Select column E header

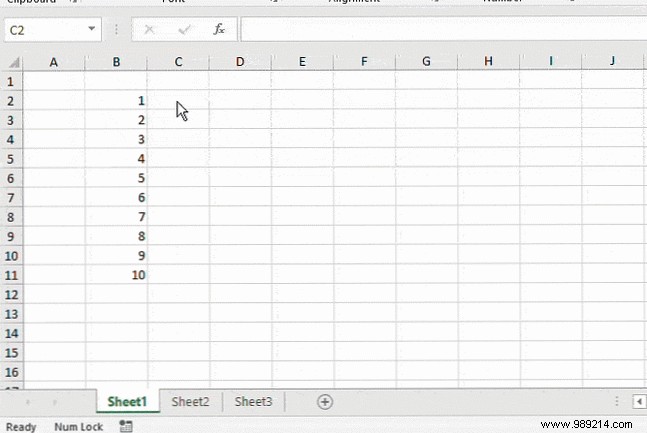click(x=302, y=62)
